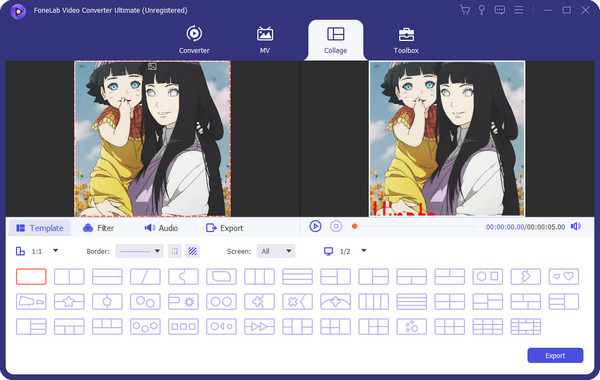Click the right preview image
The image size is (600, 380).
(x=447, y=139)
